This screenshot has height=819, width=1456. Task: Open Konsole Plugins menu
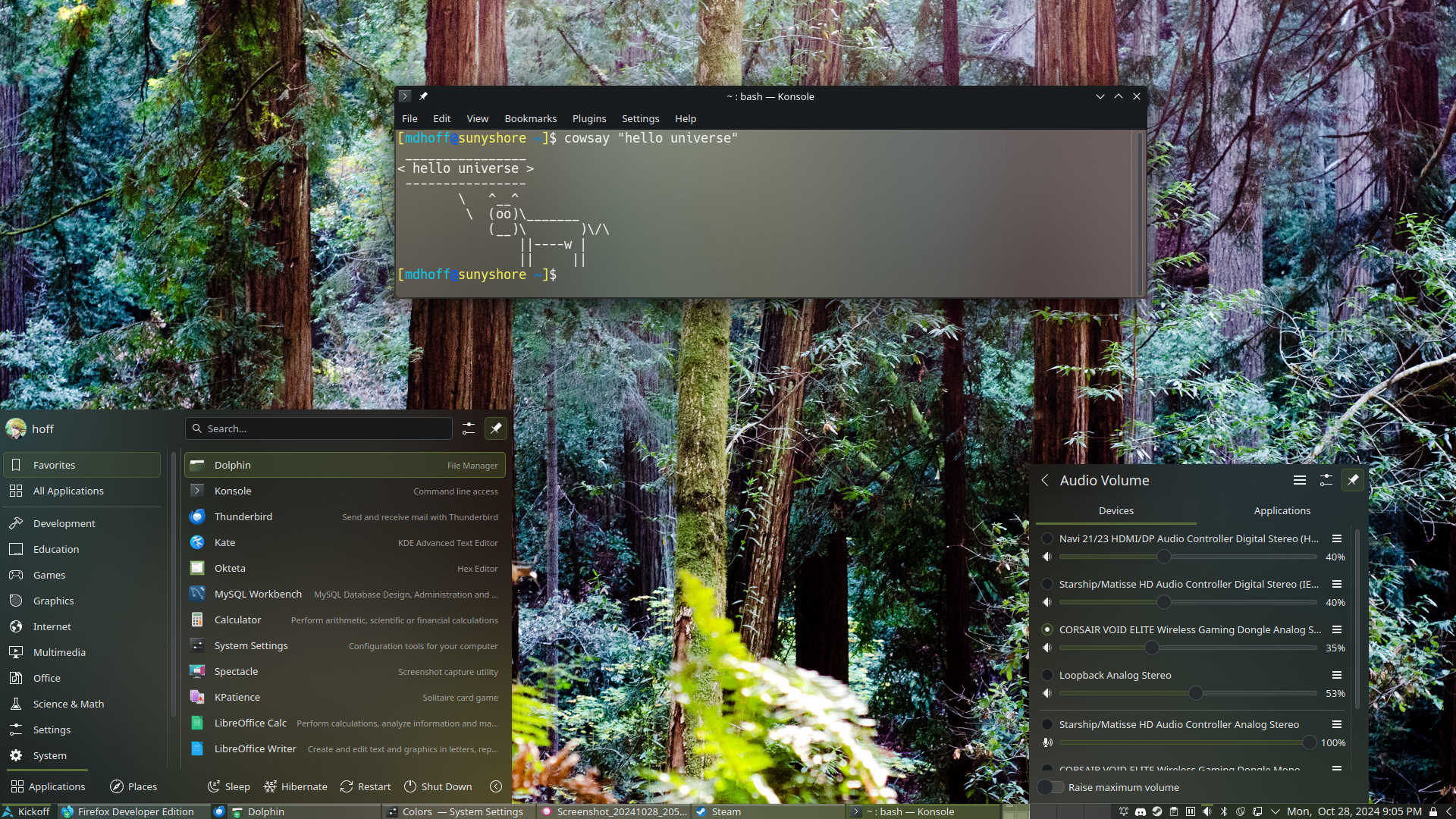coord(589,118)
